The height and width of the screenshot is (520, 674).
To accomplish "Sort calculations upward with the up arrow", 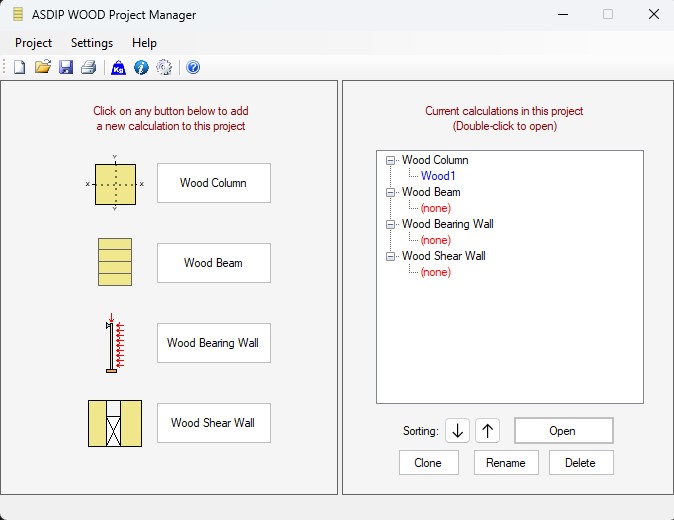I will point(487,430).
